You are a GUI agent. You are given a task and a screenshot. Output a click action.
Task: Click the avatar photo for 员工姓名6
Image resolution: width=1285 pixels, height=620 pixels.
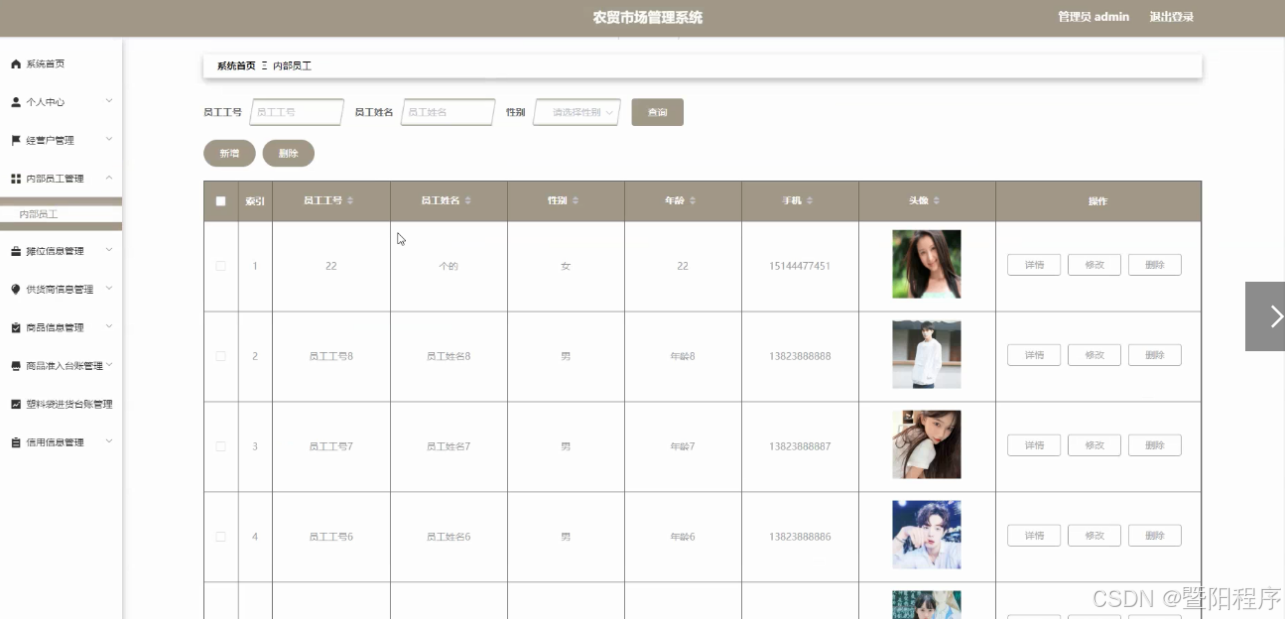click(x=927, y=535)
